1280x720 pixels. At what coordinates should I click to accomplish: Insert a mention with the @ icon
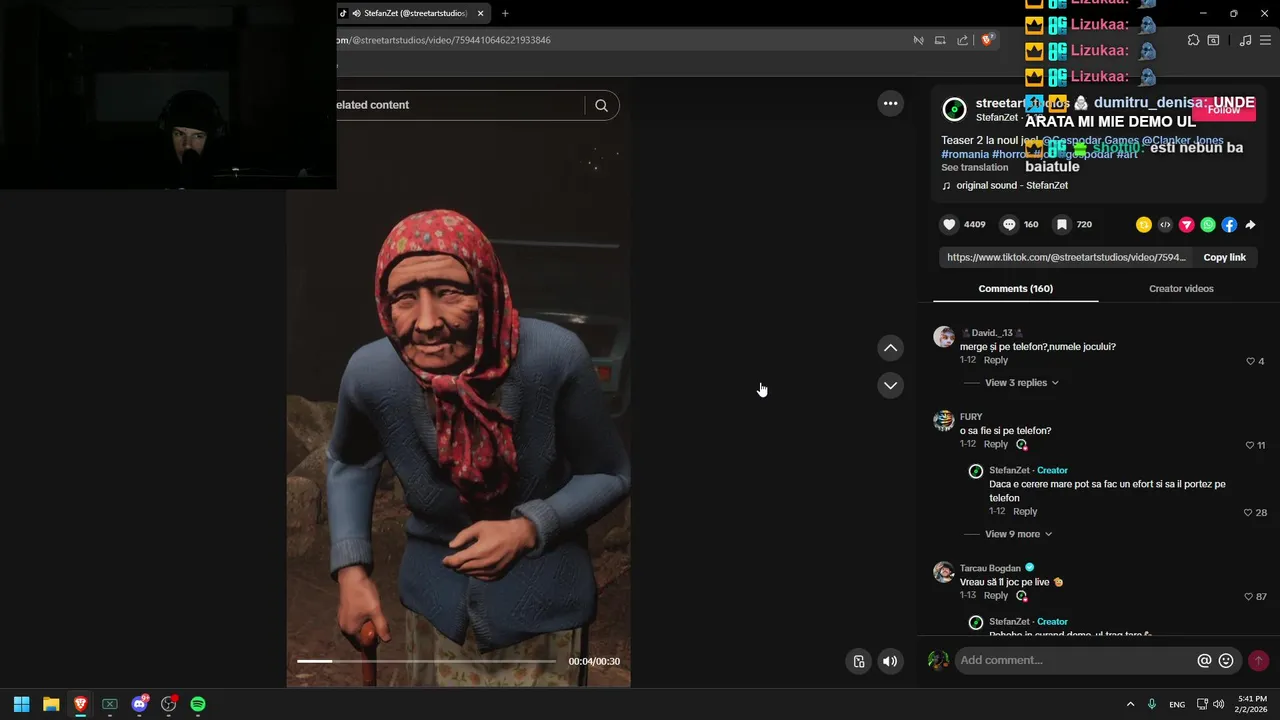coord(1204,661)
